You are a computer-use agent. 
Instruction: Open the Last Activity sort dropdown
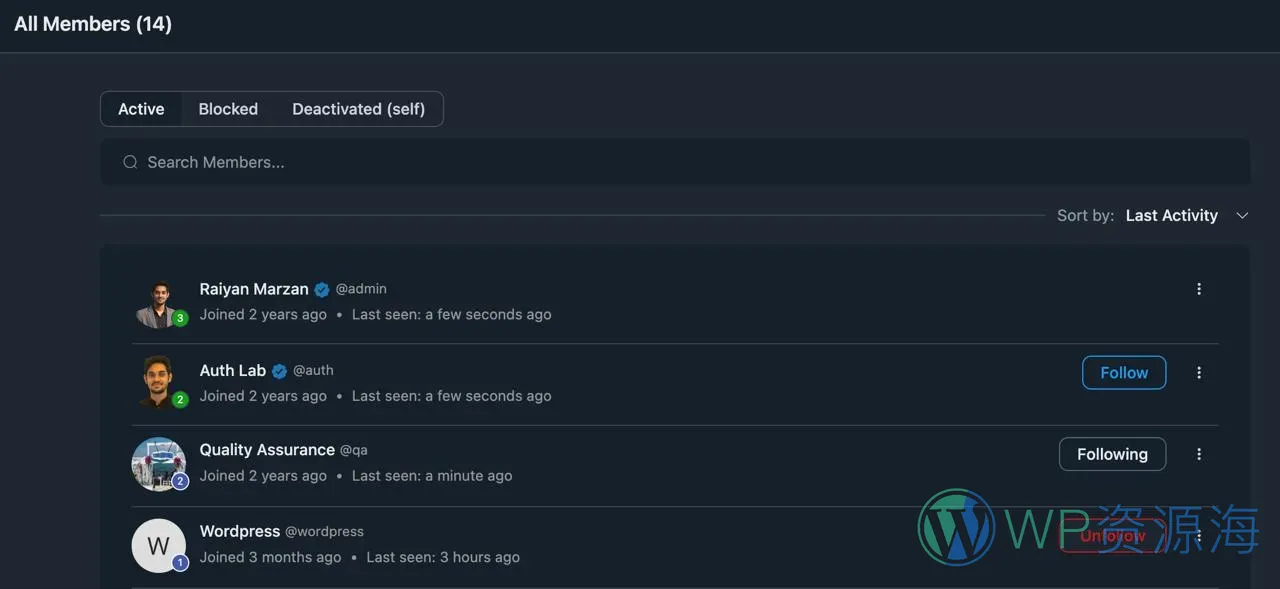[1171, 216]
